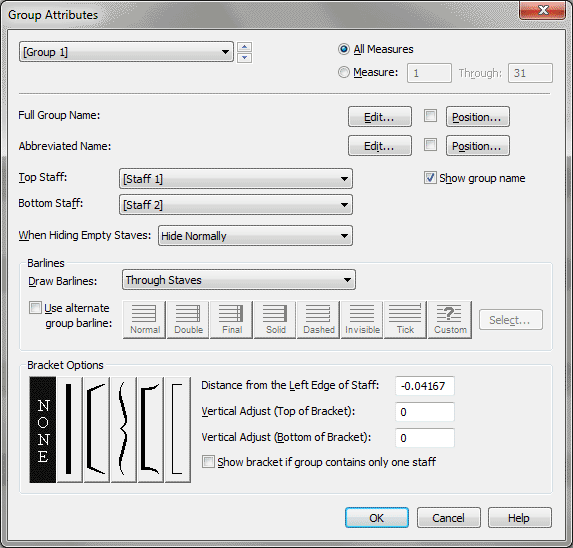The width and height of the screenshot is (573, 548).
Task: Check Show bracket if group contains one staff
Action: tap(208, 462)
